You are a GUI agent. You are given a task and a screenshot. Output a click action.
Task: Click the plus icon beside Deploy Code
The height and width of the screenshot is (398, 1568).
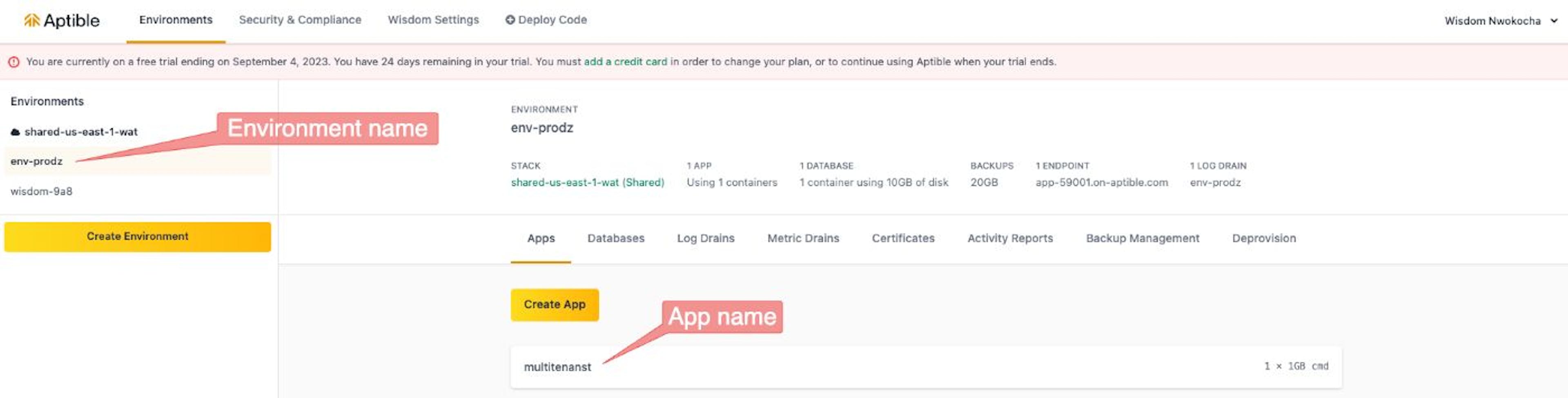tap(510, 20)
